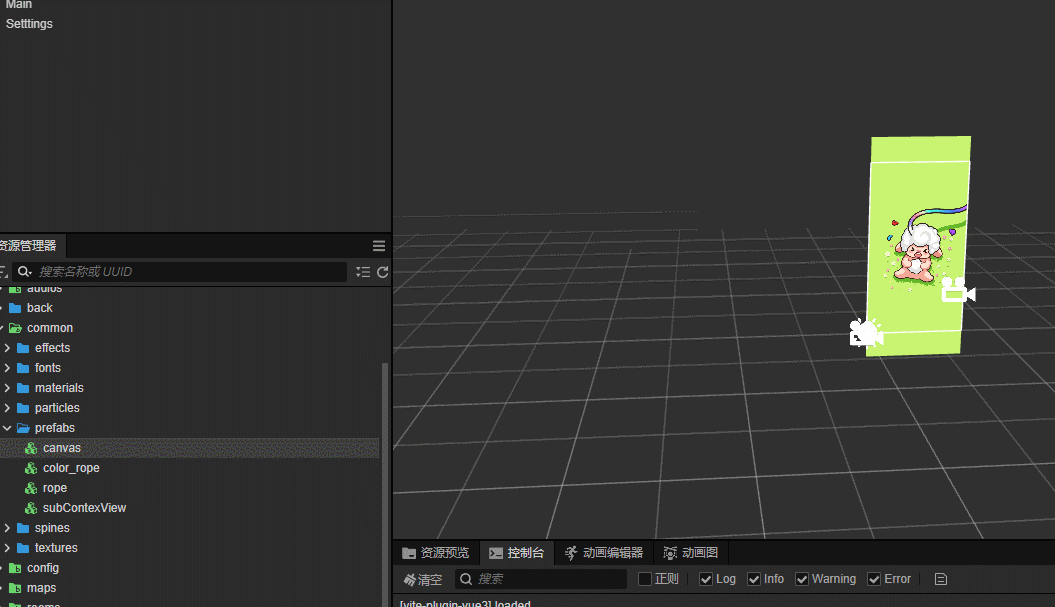Viewport: 1055px width, 607px height.
Task: Select the particles folder row
Action: point(190,408)
